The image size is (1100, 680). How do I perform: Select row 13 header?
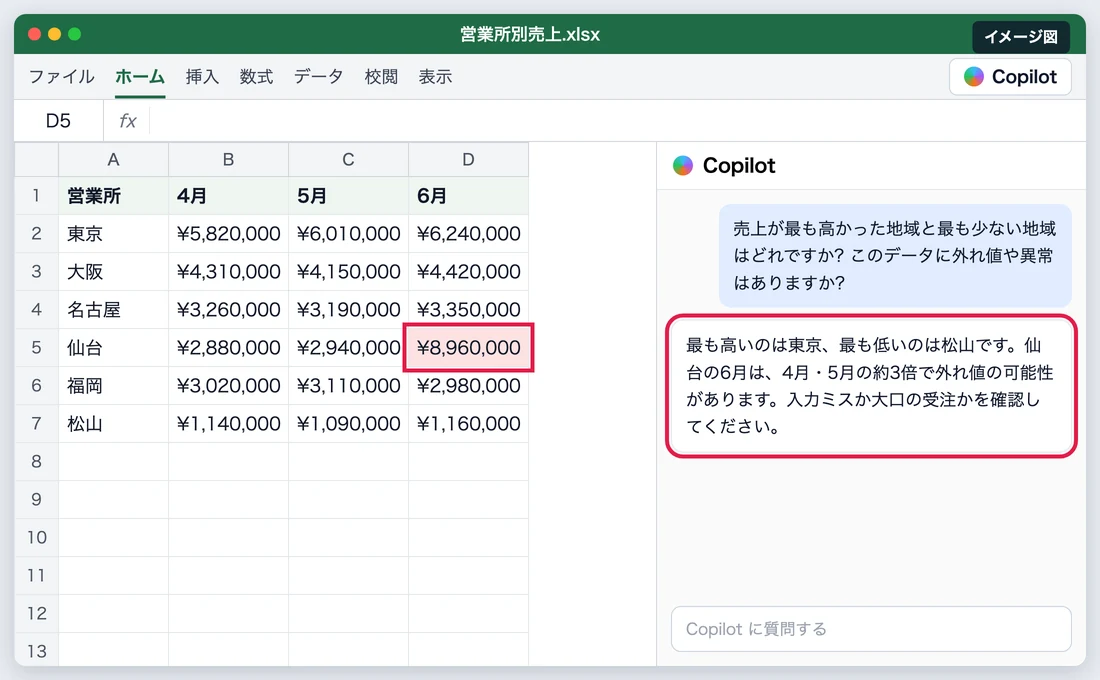coord(36,651)
